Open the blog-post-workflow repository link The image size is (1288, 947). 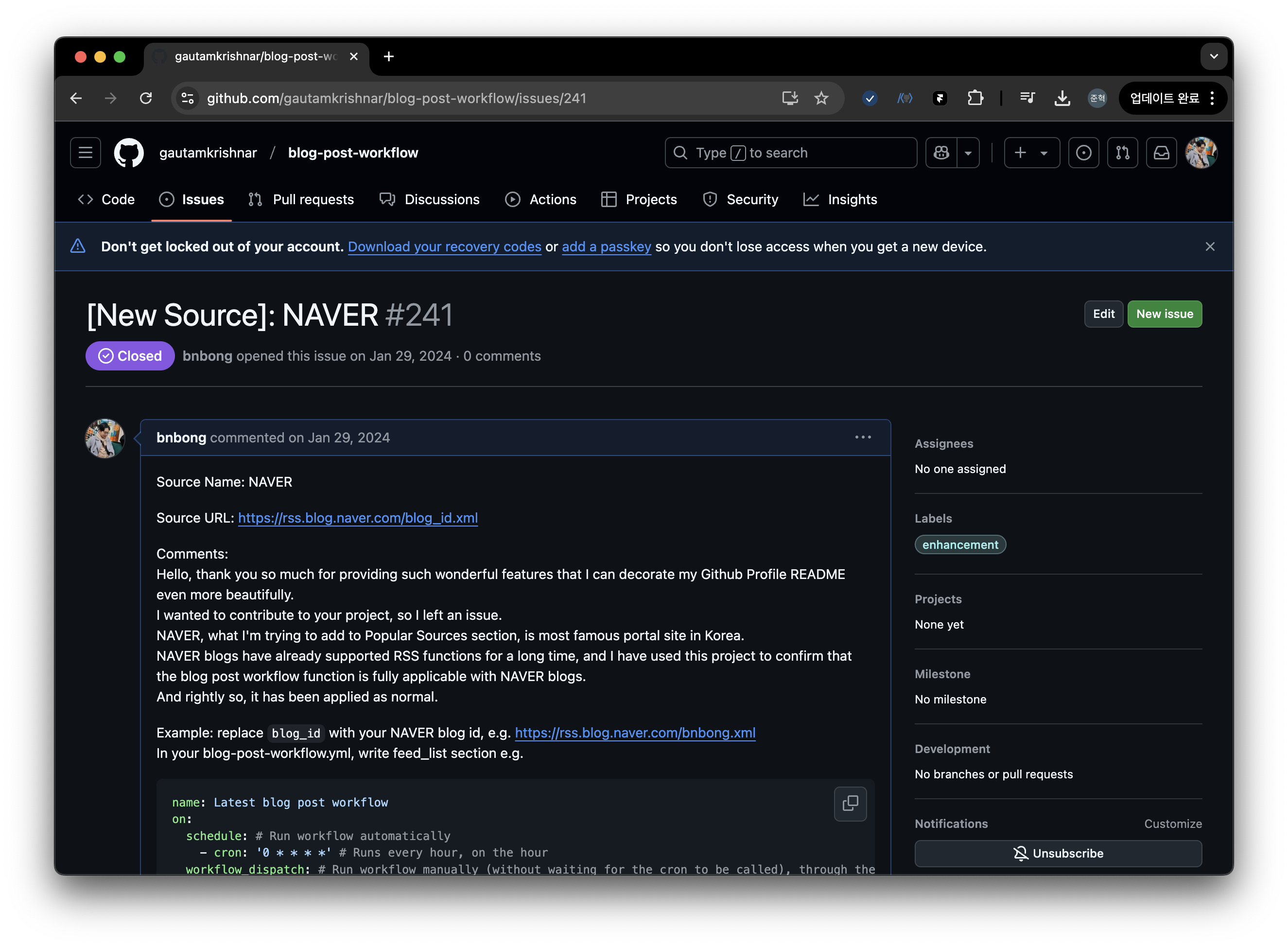click(353, 153)
